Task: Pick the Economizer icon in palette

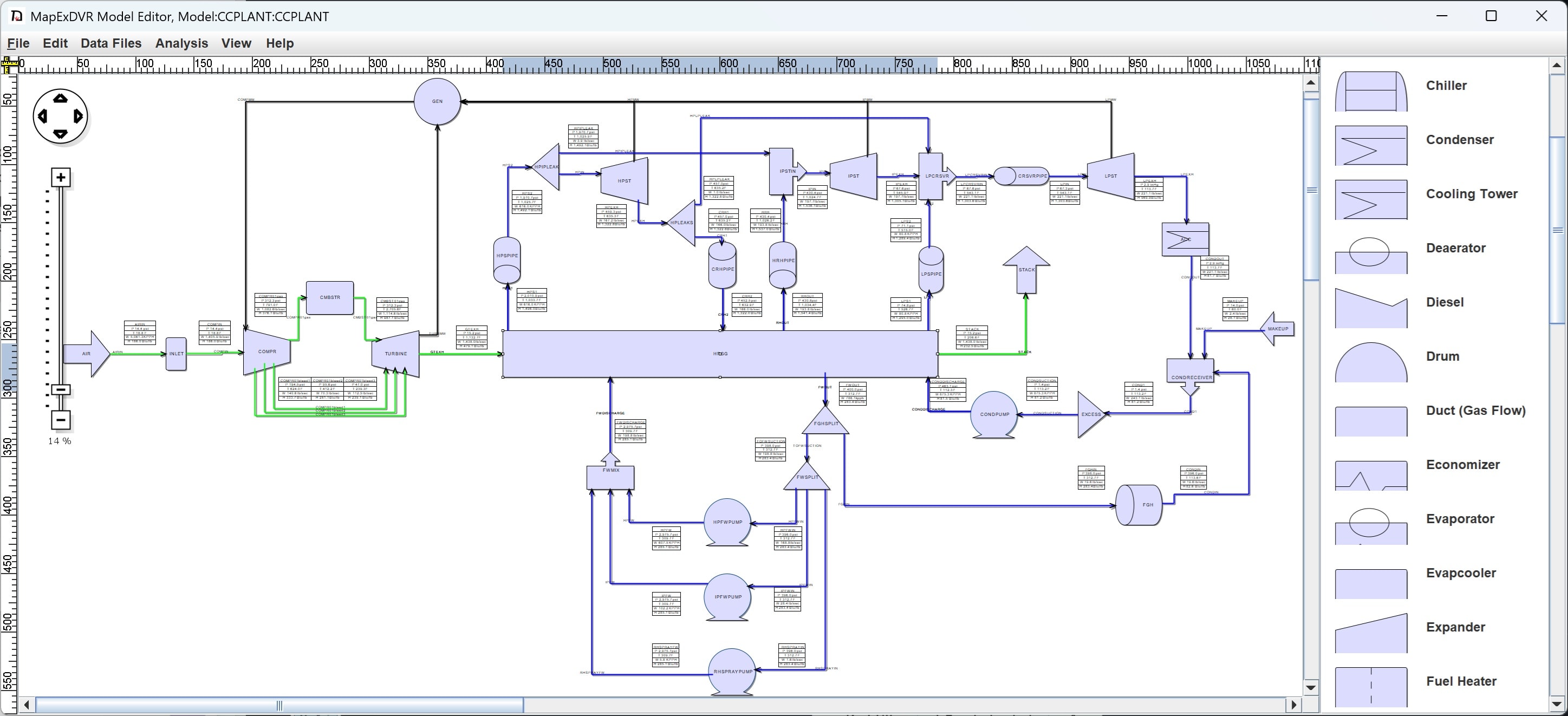Action: click(1371, 475)
